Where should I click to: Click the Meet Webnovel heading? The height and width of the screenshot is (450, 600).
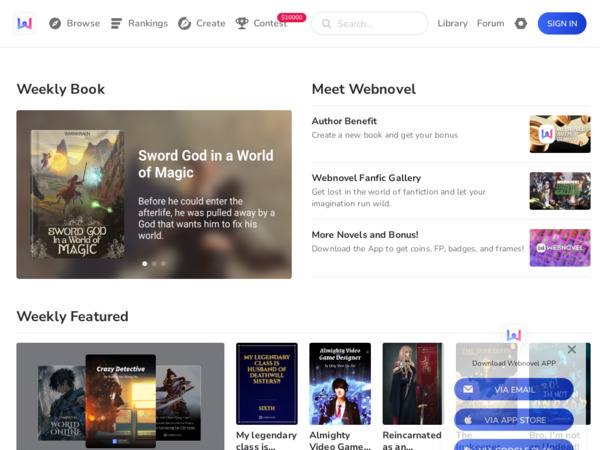tap(364, 89)
